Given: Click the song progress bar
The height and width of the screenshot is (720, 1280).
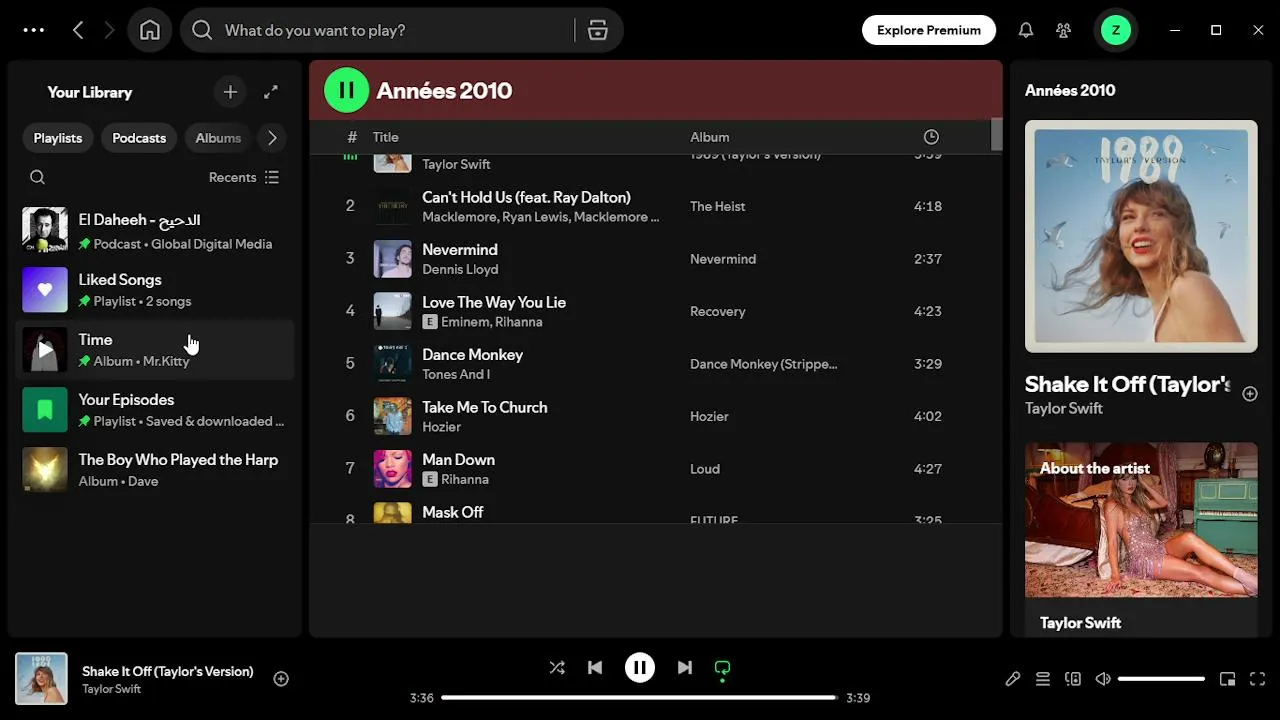Looking at the screenshot, I should coord(640,697).
